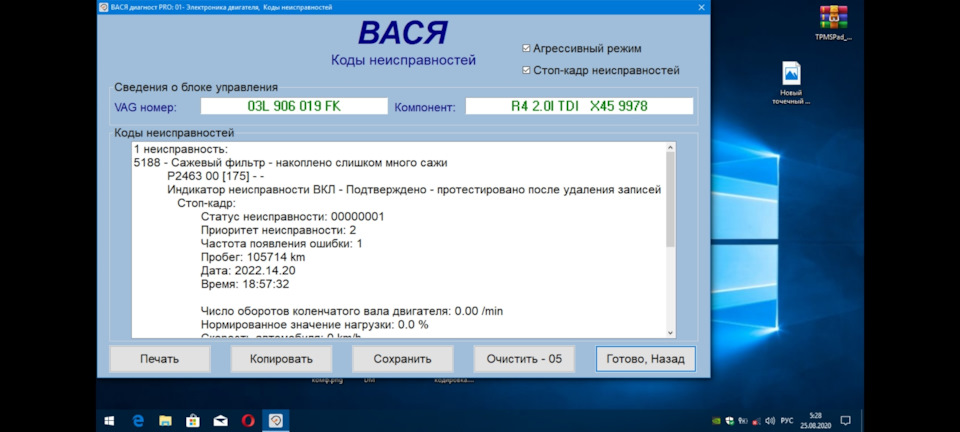Launch Microsoft Edge from the taskbar
The height and width of the screenshot is (432, 960).
pos(138,421)
